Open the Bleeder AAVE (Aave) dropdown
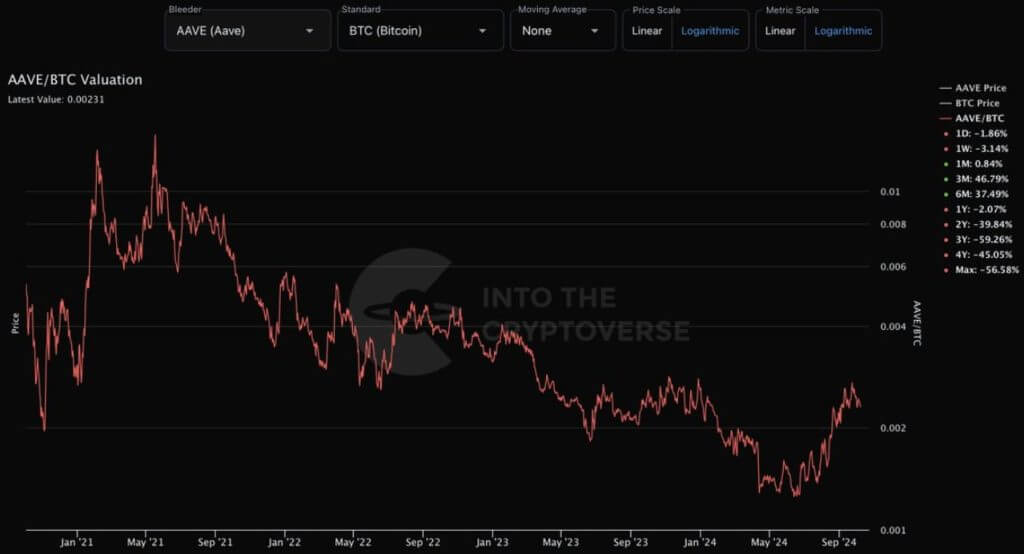Screen dimensions: 1024x554 (x=248, y=31)
